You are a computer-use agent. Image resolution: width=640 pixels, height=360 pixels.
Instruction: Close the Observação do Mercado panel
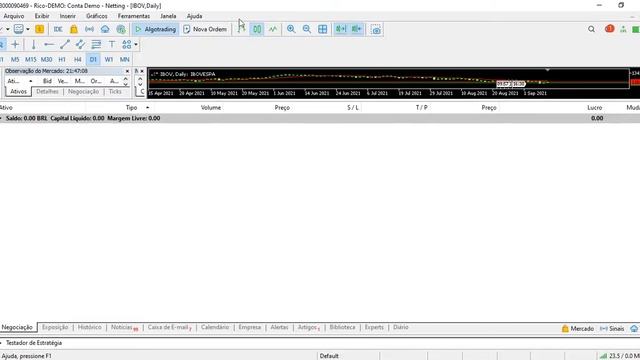point(127,71)
